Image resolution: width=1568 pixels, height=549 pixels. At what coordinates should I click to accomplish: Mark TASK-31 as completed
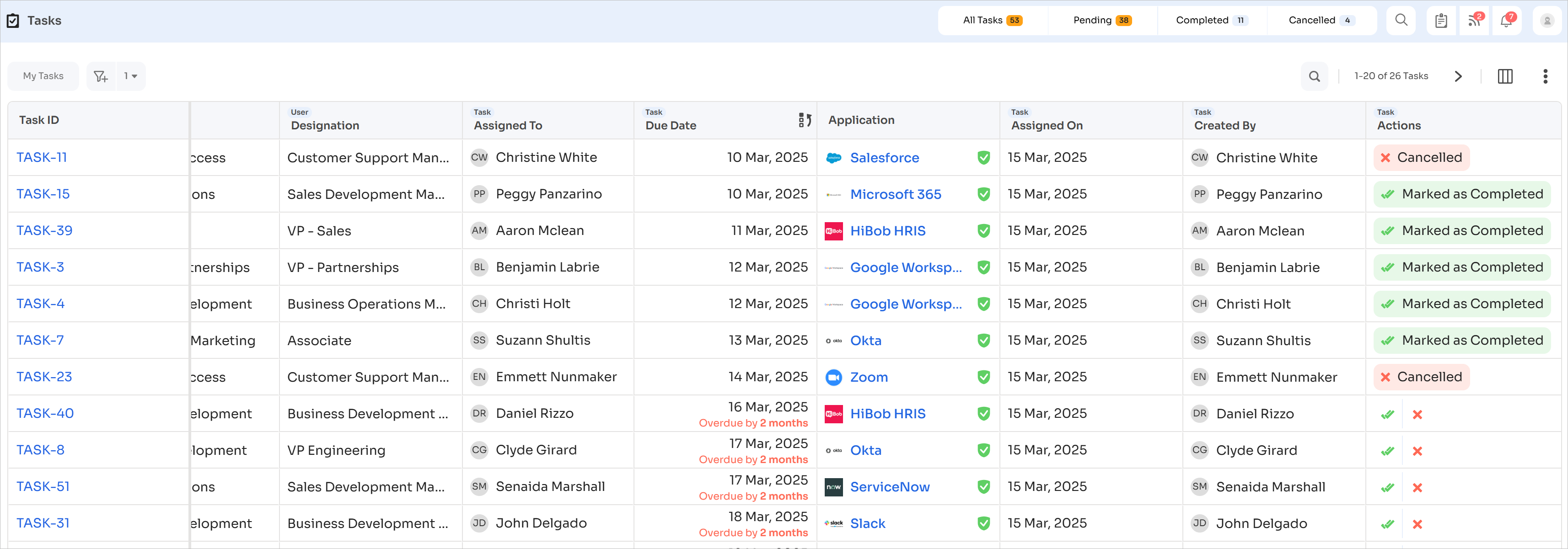click(1387, 523)
